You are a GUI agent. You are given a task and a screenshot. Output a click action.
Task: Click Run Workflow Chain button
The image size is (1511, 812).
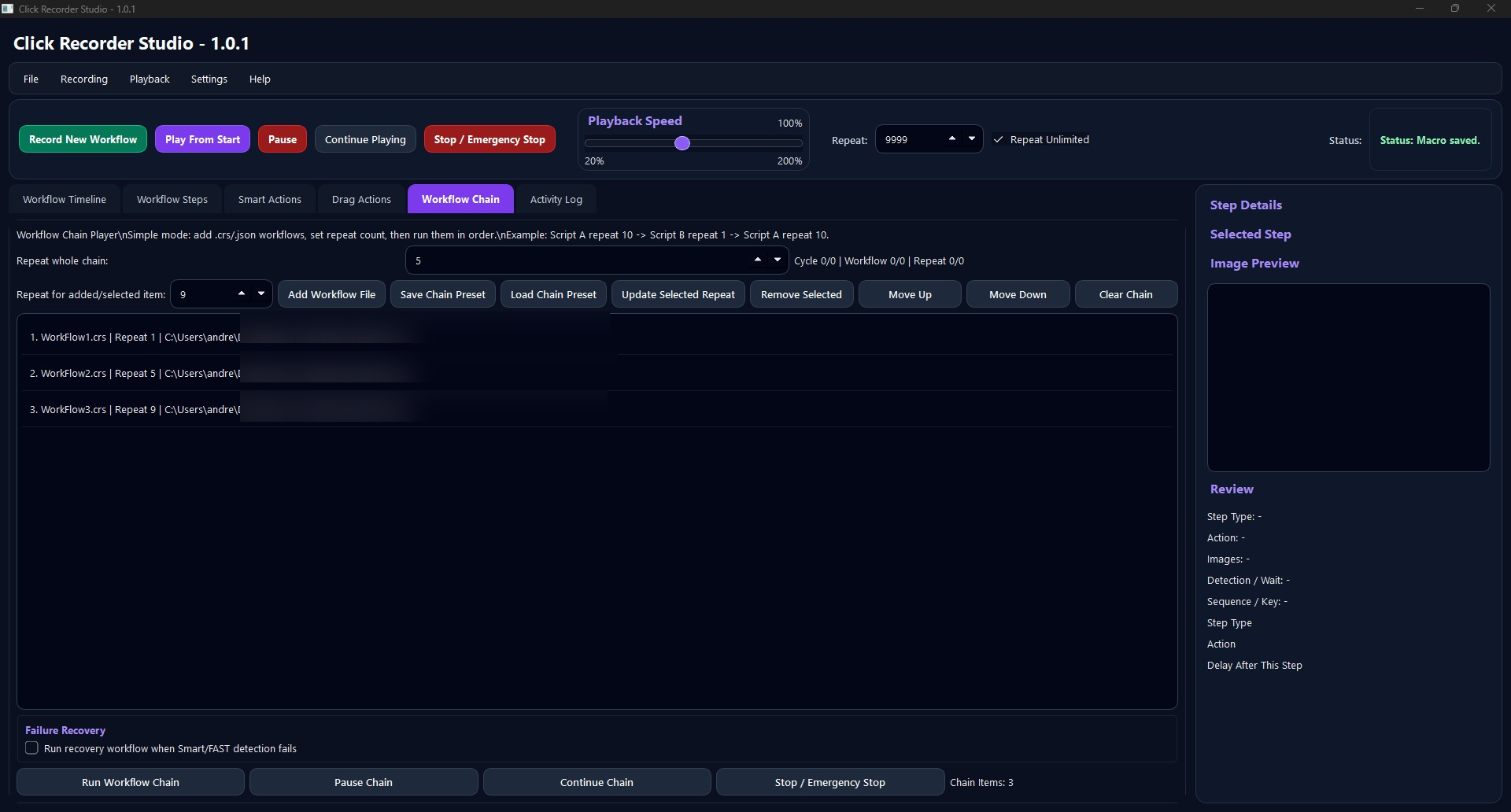[x=131, y=782]
